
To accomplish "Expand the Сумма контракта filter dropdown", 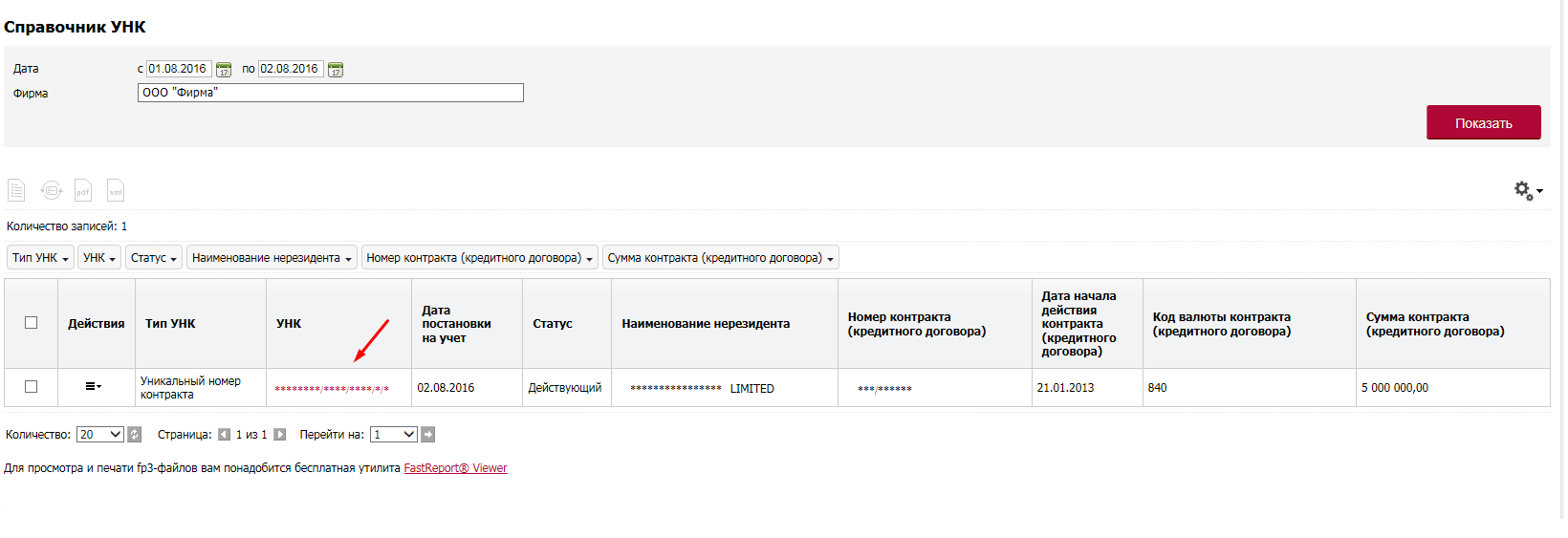I will 721,258.
